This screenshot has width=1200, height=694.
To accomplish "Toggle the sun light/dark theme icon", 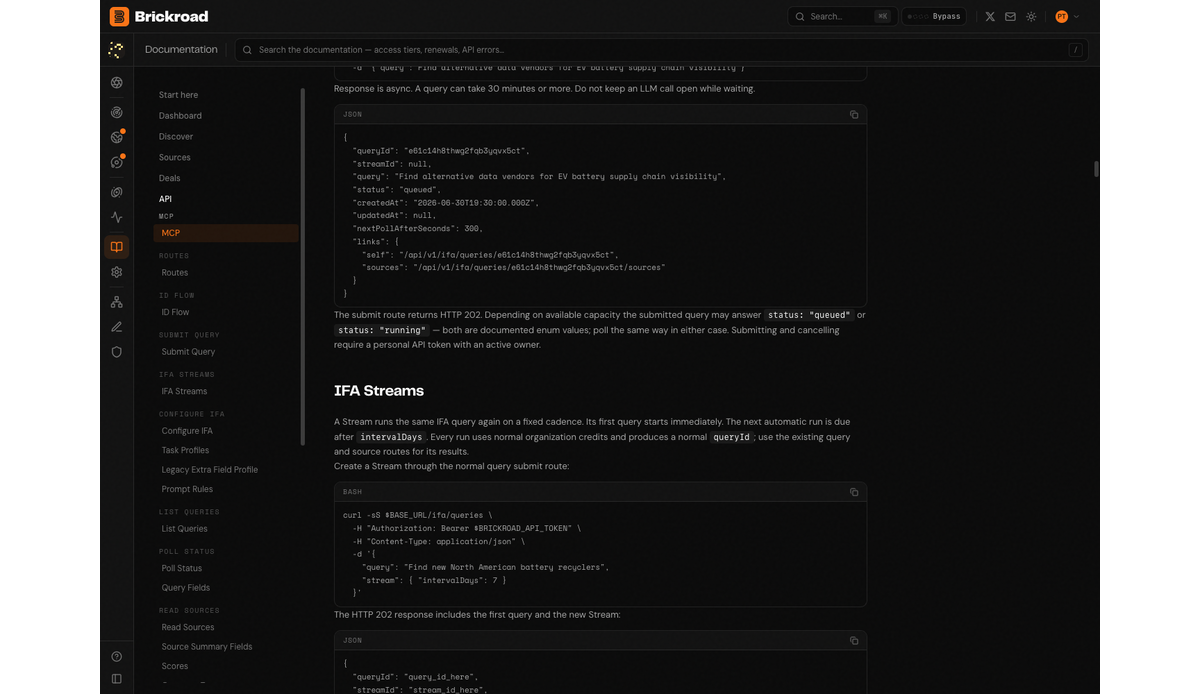I will (1031, 17).
